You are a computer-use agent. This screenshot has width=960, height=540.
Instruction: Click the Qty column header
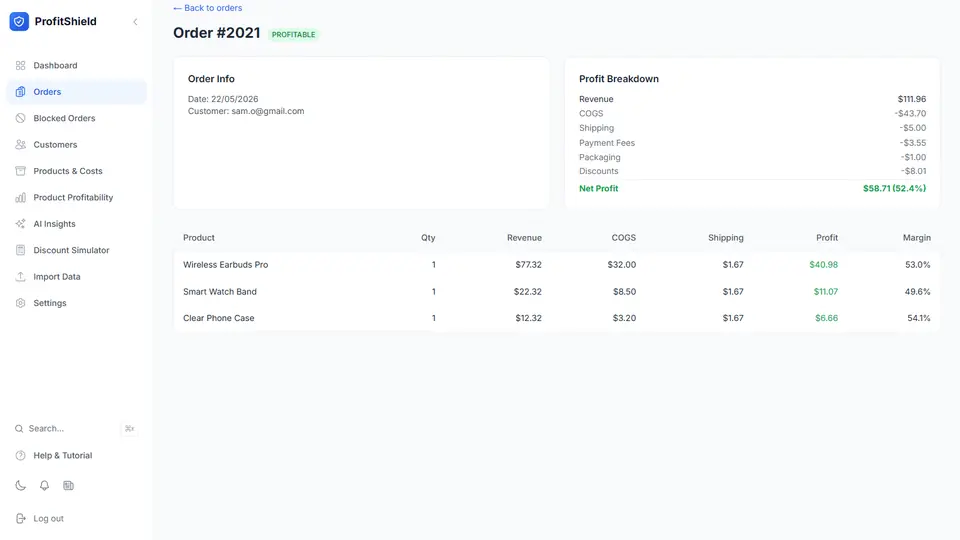(x=428, y=238)
